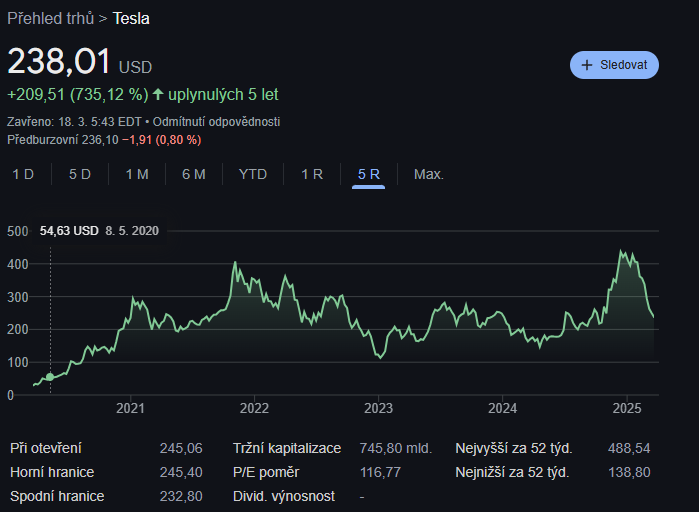This screenshot has width=699, height=512.
Task: Click the Horní hranice label
Action: click(x=52, y=472)
